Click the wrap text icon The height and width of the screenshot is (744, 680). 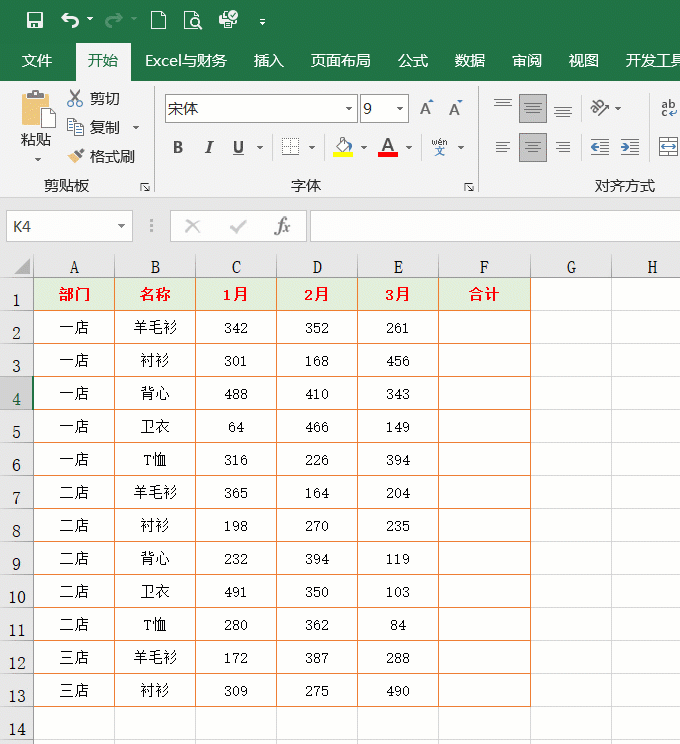pos(669,108)
